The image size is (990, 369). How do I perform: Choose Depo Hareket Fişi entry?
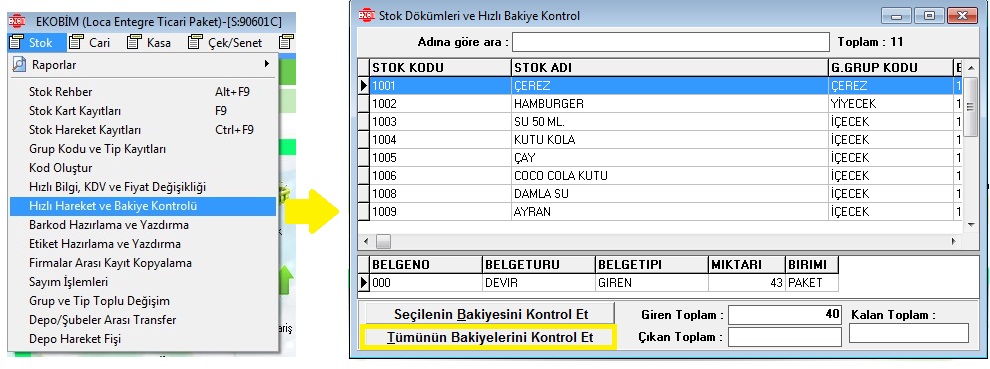[143, 339]
